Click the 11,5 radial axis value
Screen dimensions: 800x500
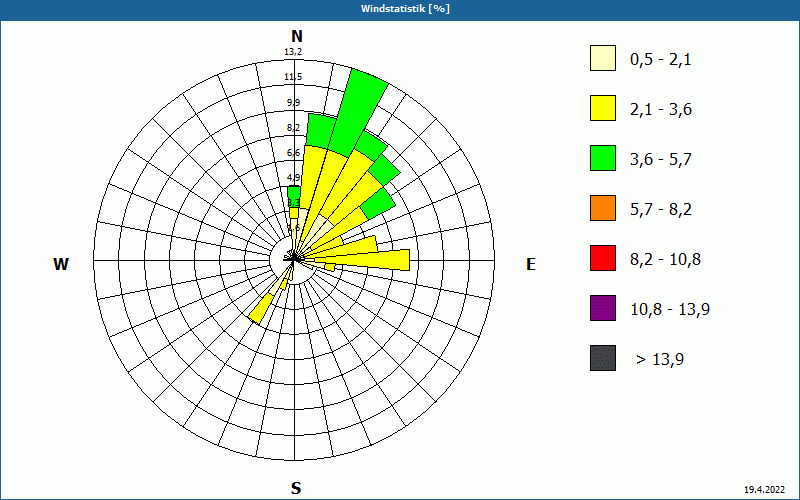pos(293,77)
